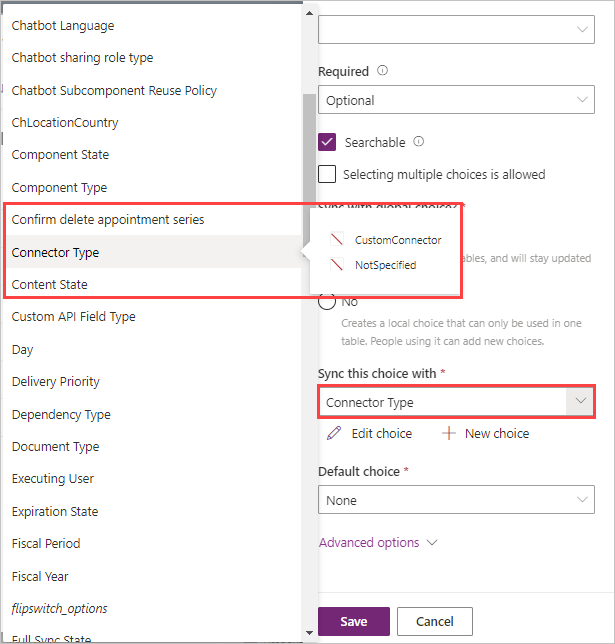Open the Required Optional dropdown
615x644 pixels.
click(x=456, y=100)
